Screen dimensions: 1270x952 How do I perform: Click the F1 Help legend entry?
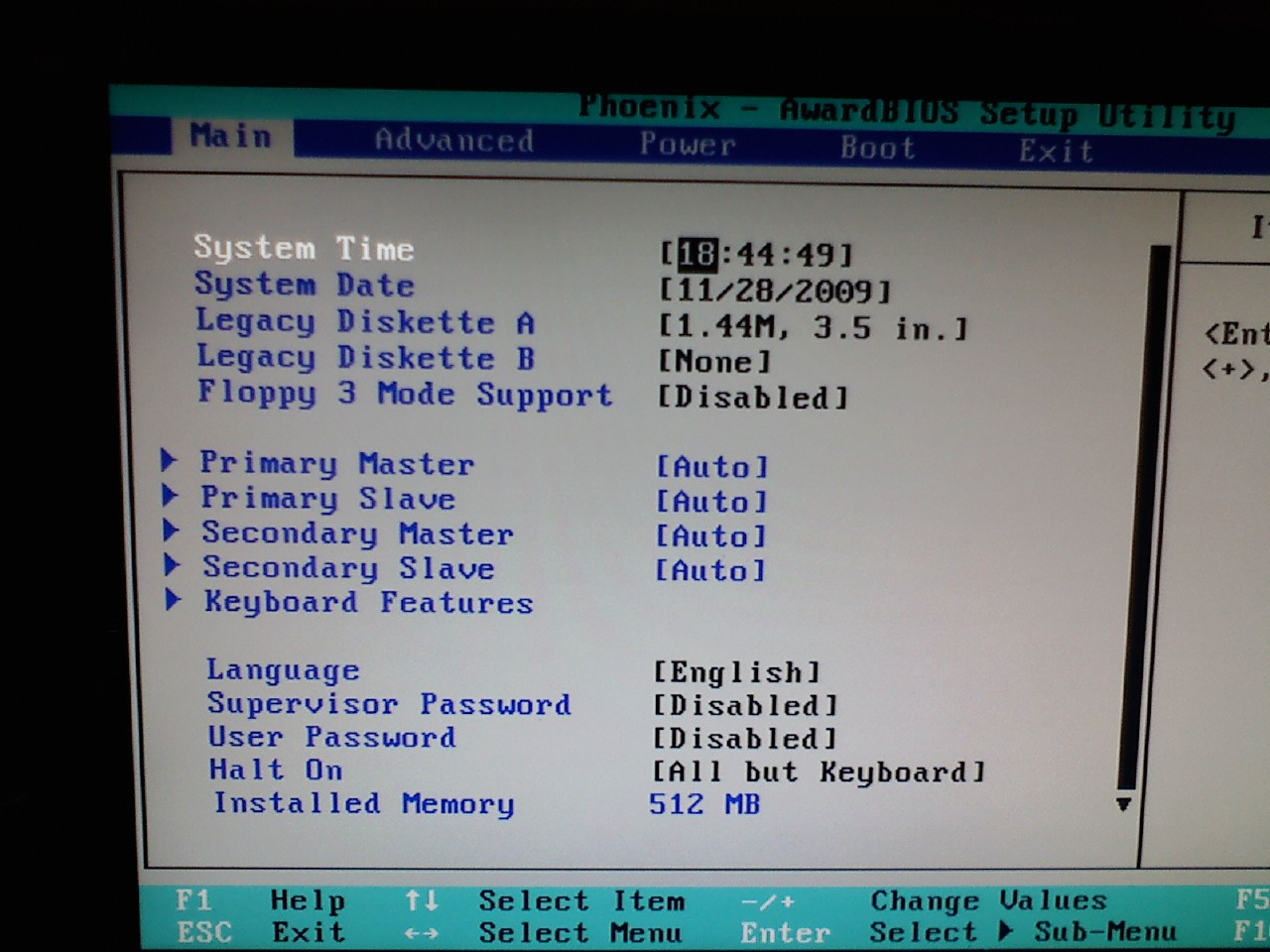260,900
